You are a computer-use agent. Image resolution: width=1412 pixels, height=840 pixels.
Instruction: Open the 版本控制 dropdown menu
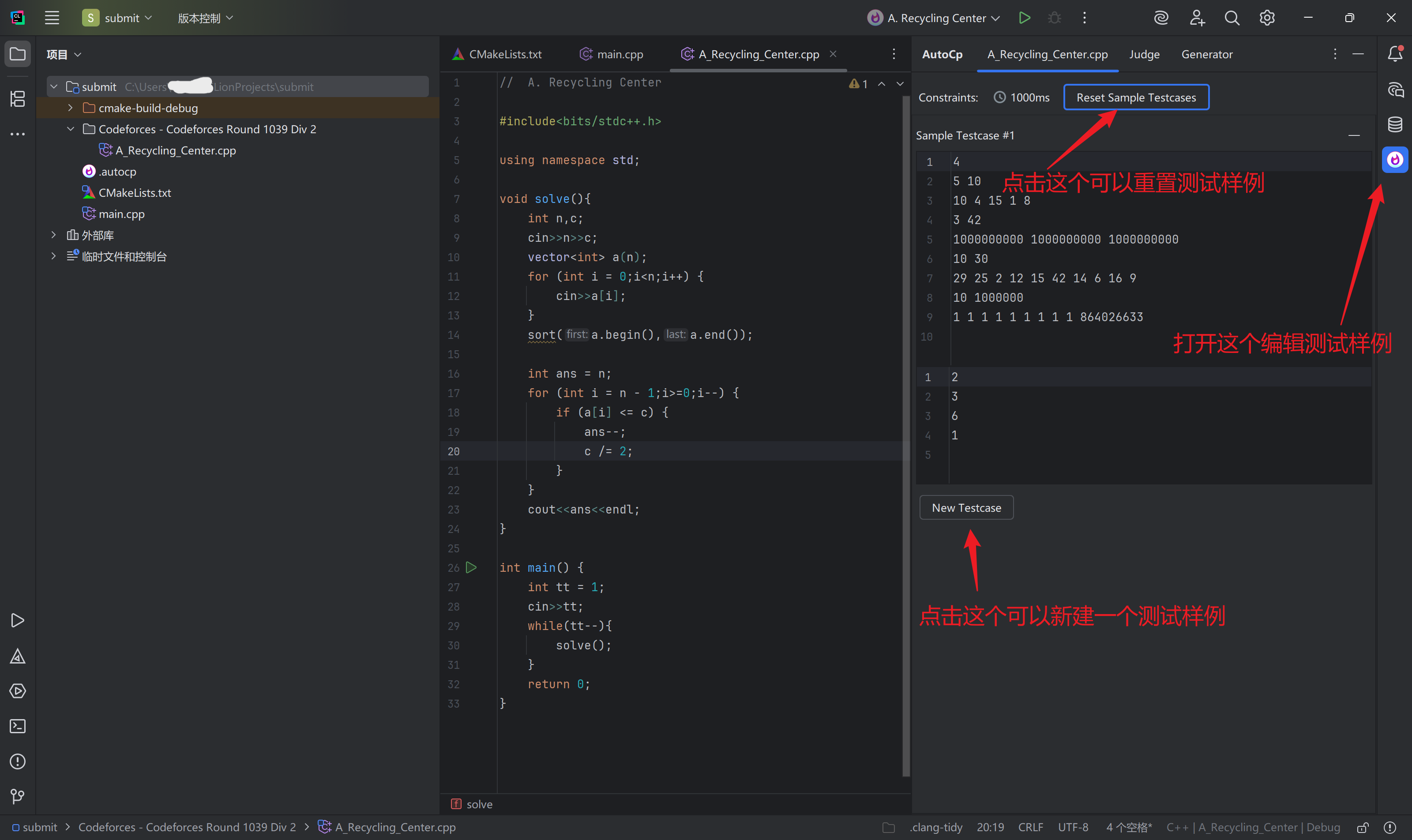(x=205, y=18)
